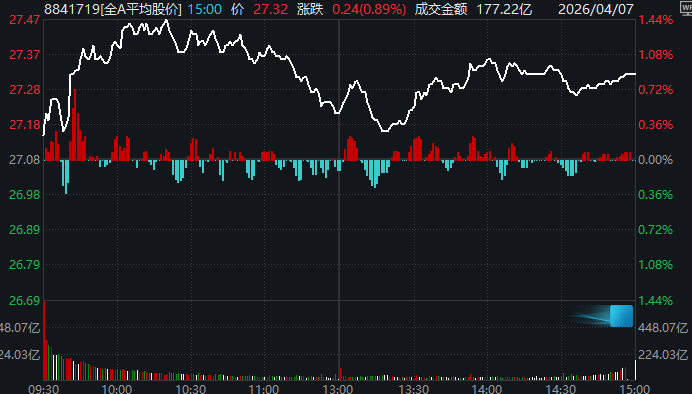Click the change value 0.24(0.89%)
The image size is (692, 394).
[369, 9]
